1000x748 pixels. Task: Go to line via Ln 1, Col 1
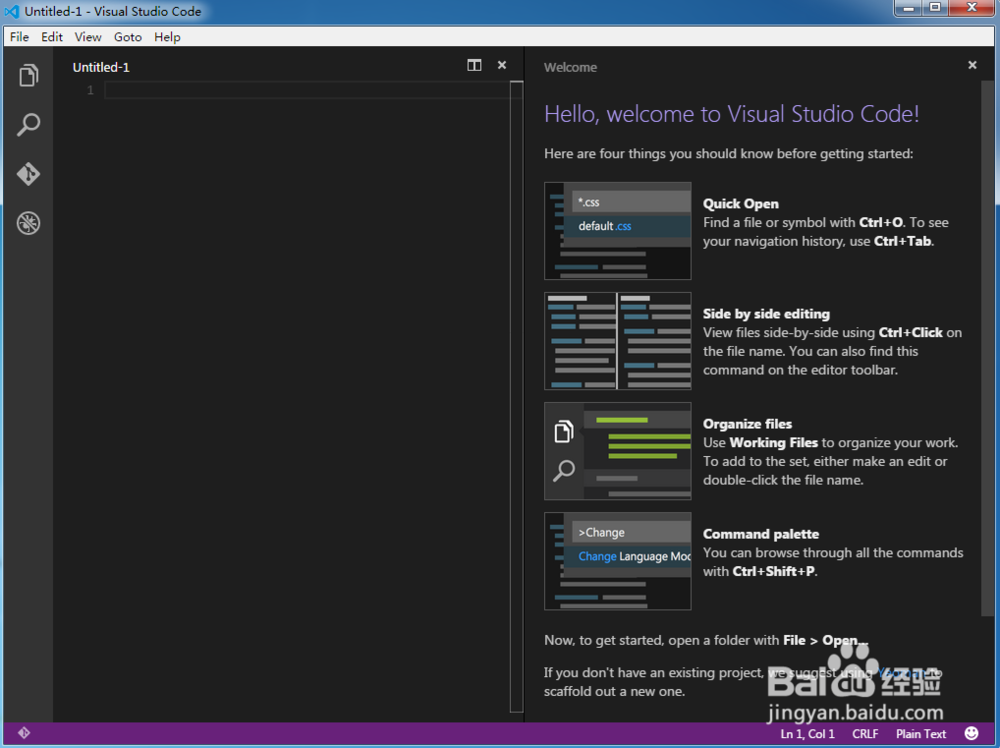[x=807, y=734]
